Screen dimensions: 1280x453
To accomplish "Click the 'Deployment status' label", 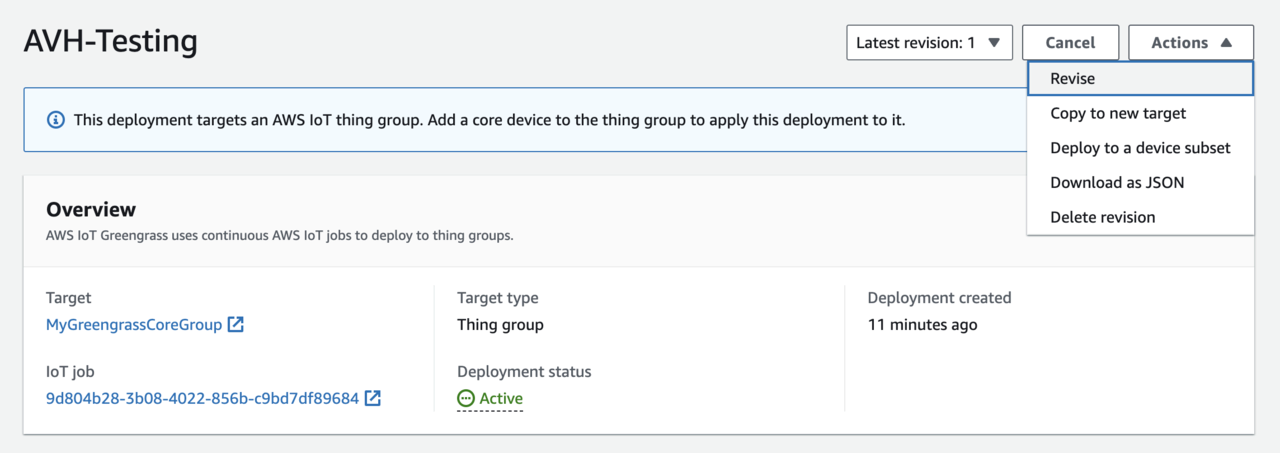I will (x=524, y=372).
